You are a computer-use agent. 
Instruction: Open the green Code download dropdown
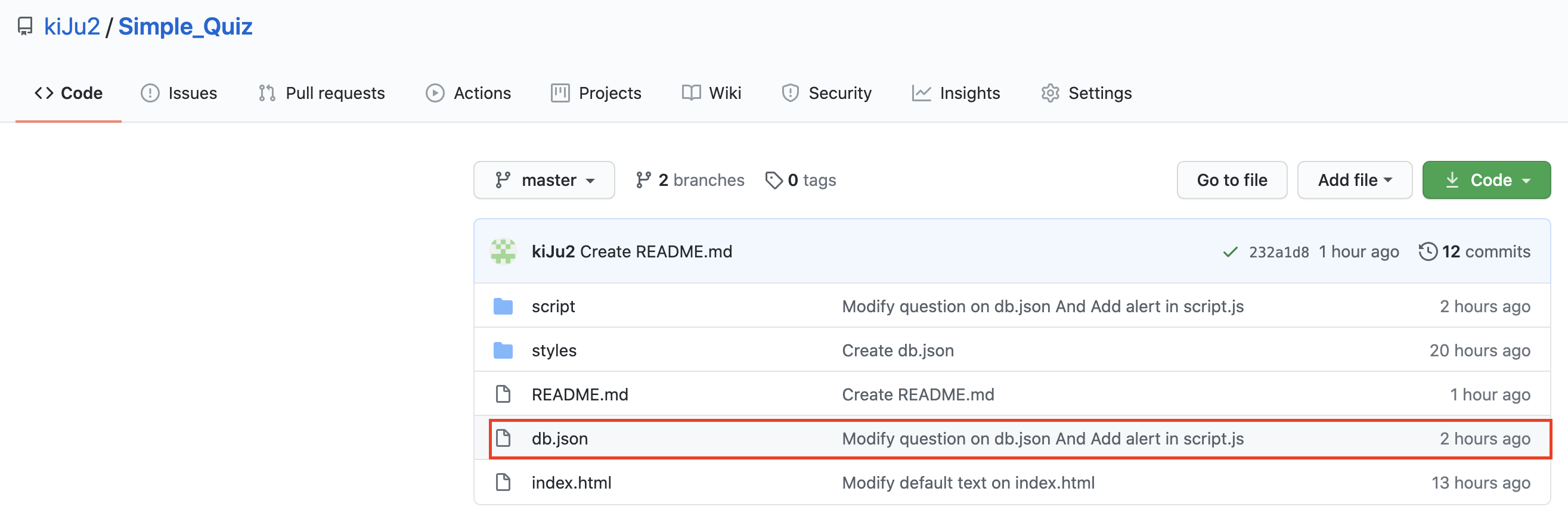(1486, 180)
